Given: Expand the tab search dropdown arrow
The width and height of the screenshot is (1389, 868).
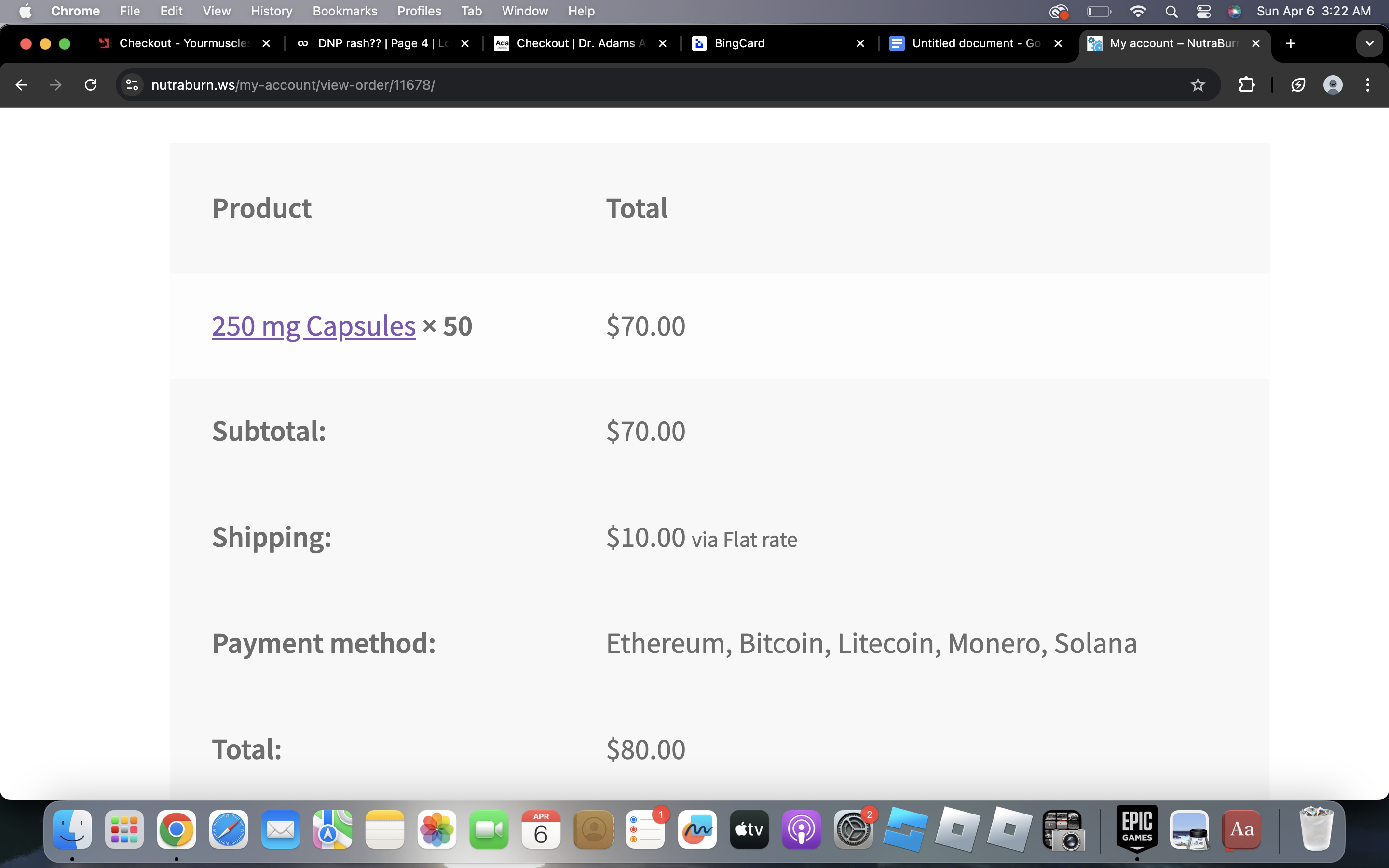Looking at the screenshot, I should click(1370, 43).
